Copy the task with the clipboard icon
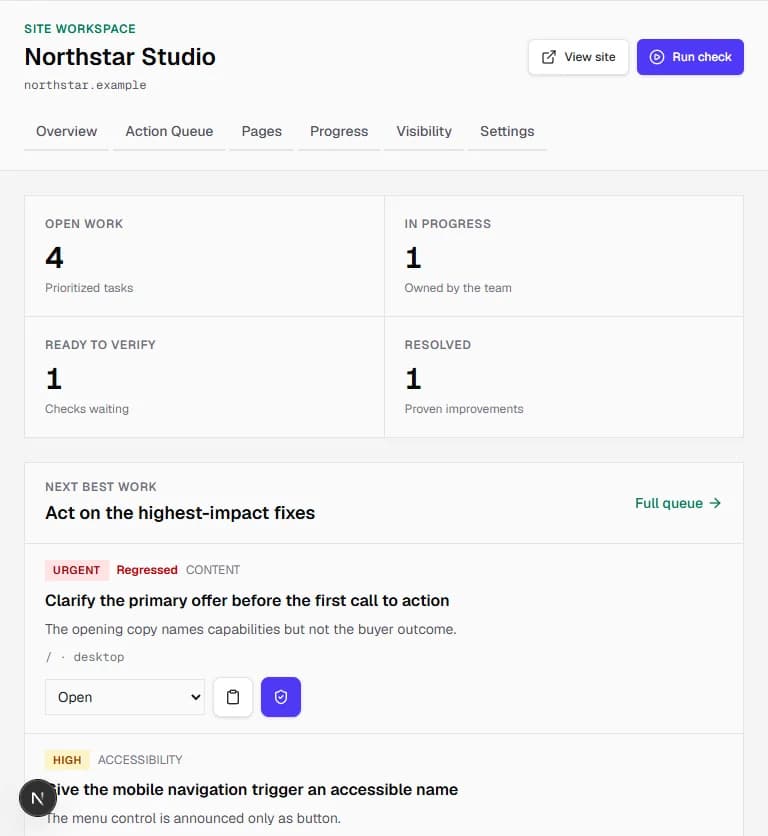 (233, 697)
